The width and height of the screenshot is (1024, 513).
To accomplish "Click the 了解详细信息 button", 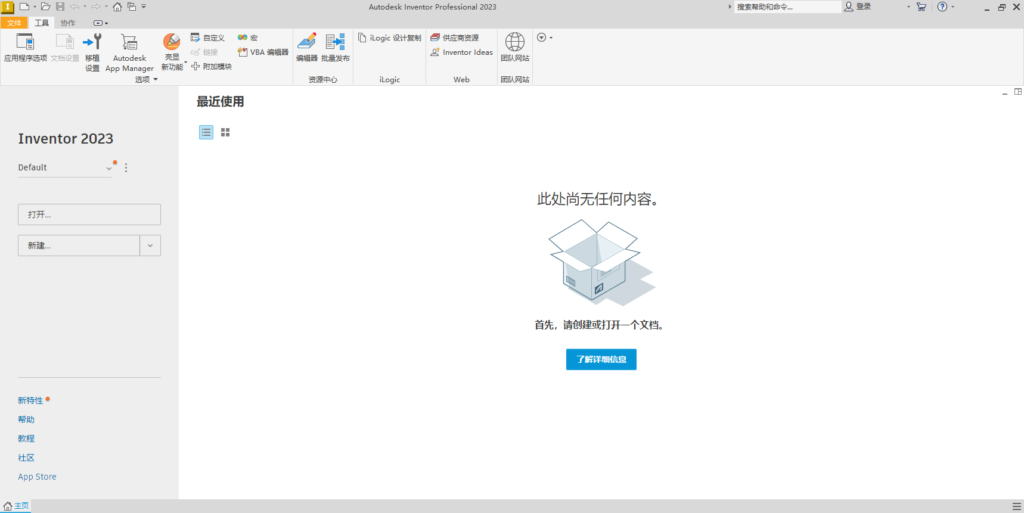I will point(601,359).
